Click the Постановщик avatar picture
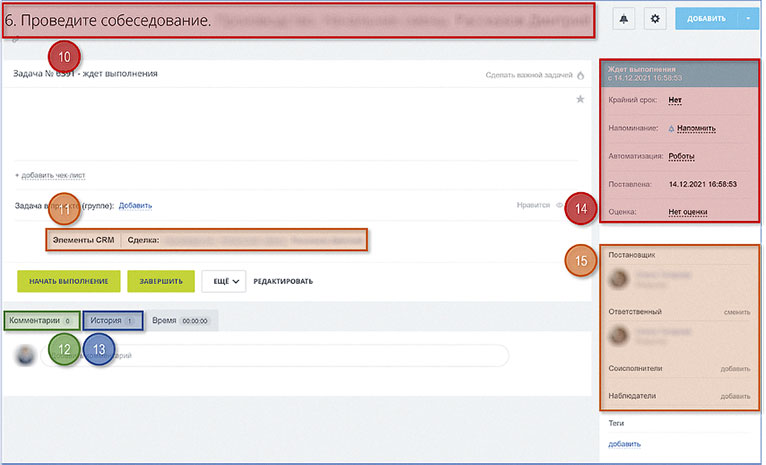Image resolution: width=766 pixels, height=465 pixels. tap(618, 278)
